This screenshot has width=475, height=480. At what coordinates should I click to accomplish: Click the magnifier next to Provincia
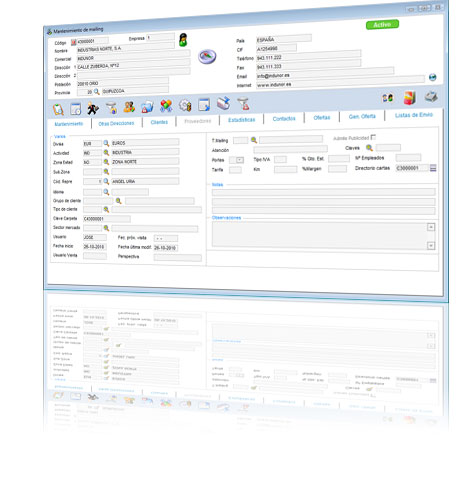pos(97,91)
